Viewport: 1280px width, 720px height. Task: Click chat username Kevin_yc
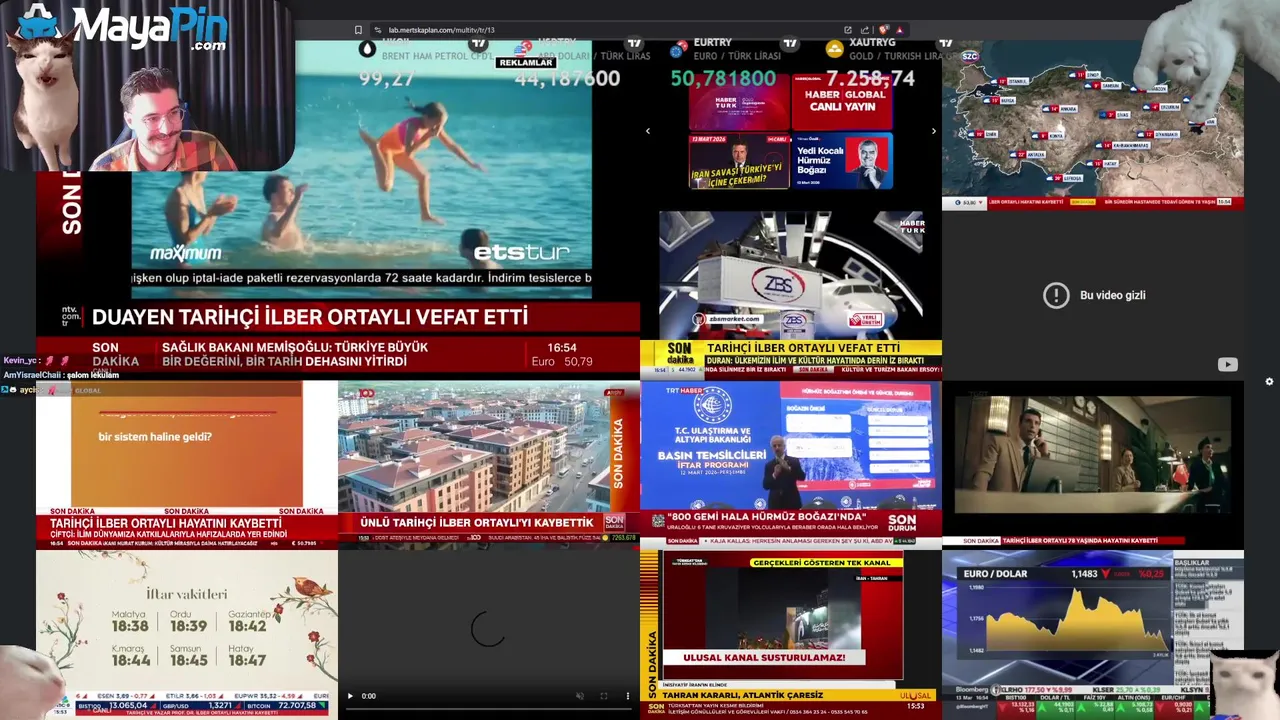21,360
